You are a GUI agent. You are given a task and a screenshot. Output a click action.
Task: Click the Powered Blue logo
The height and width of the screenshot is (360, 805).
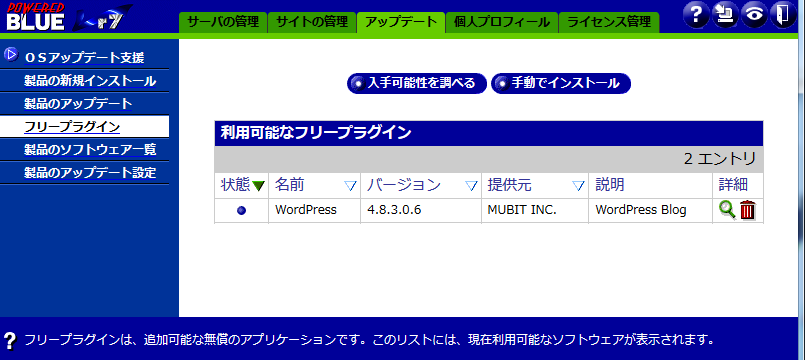click(35, 16)
